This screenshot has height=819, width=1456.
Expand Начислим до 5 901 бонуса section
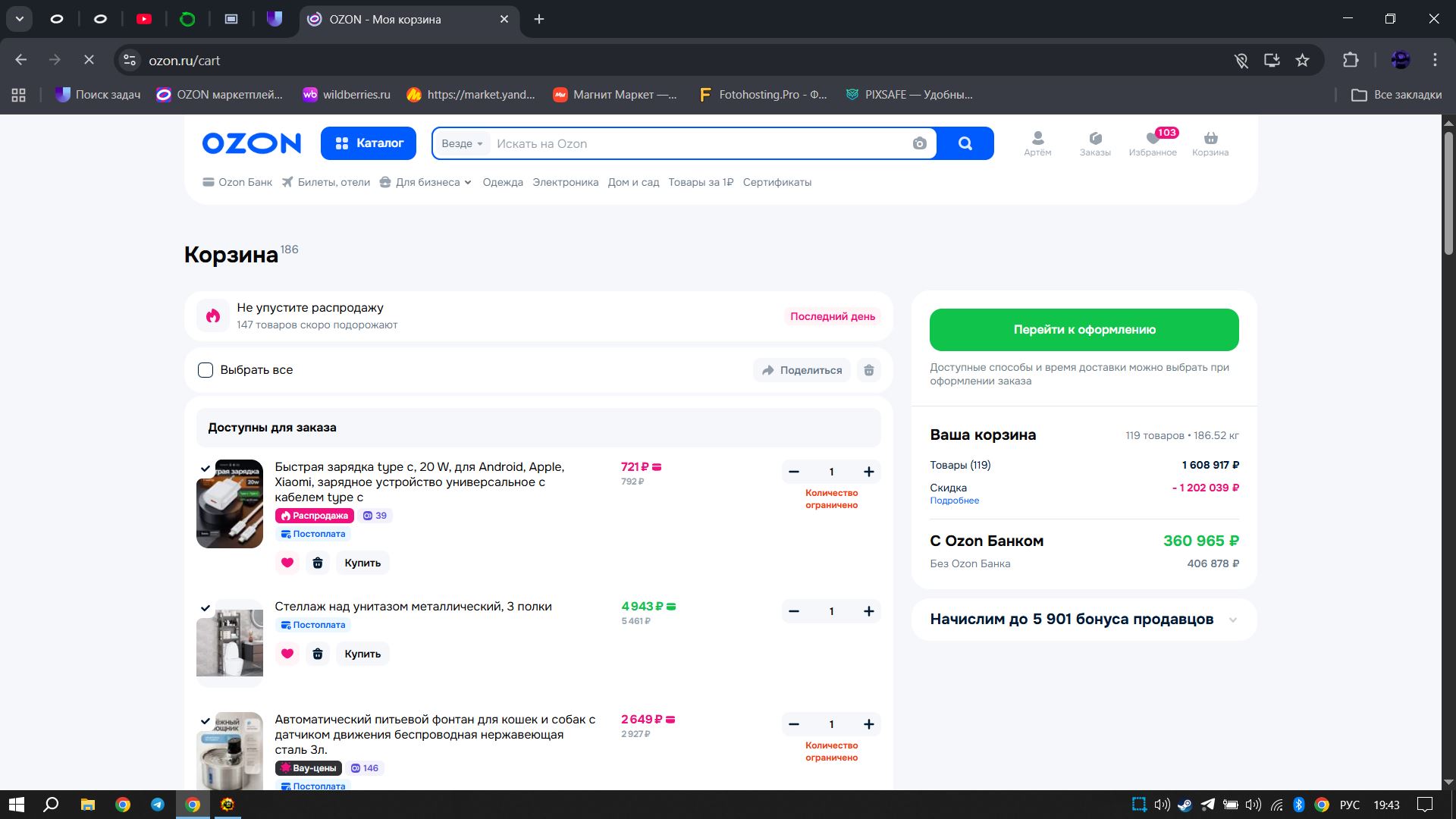1232,620
